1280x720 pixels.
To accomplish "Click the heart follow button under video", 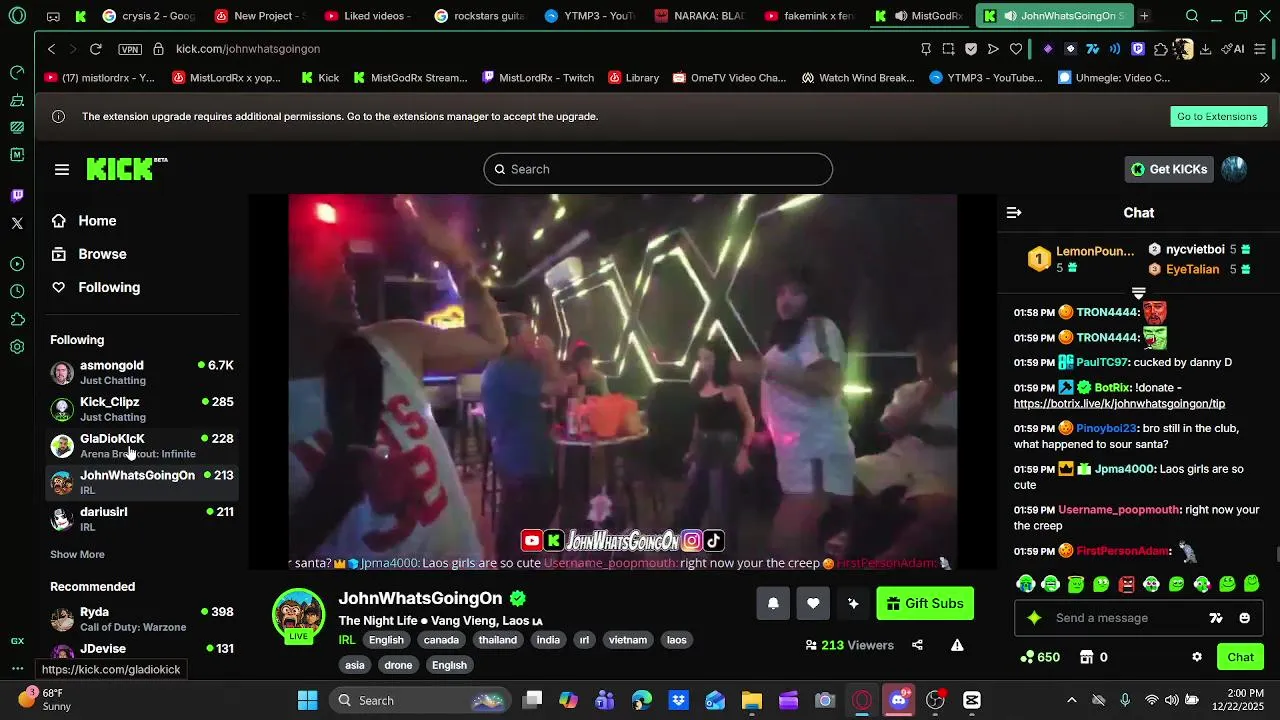I will [813, 603].
